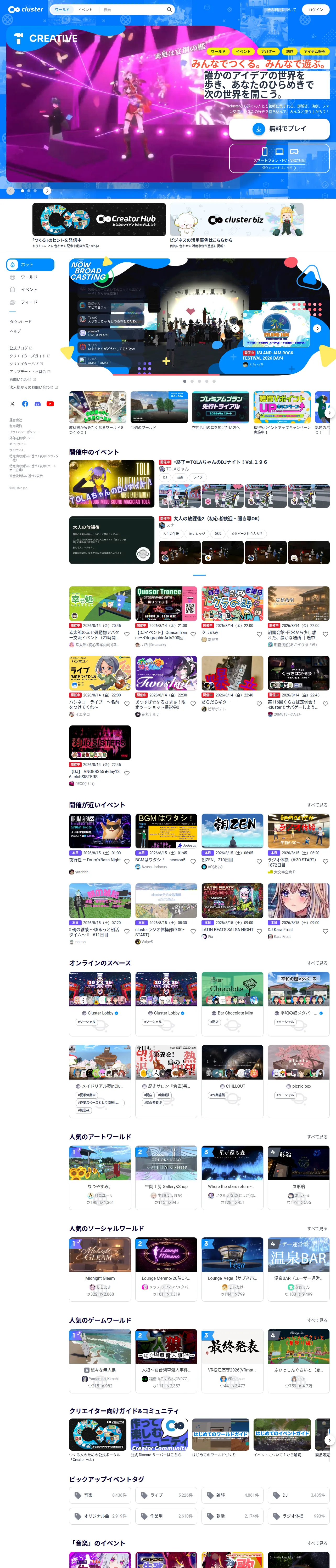The width and height of the screenshot is (336, 1568).
Task: Open the ダウンロードはこちら link in hero
Action: click(279, 168)
